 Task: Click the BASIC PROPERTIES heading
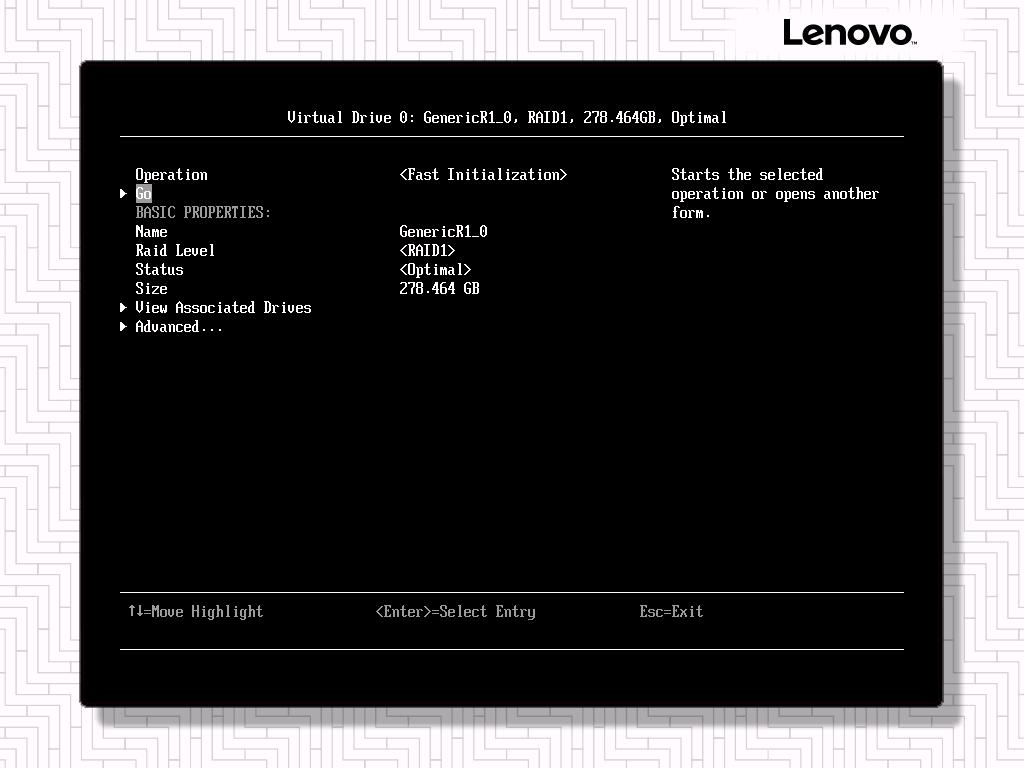click(x=203, y=213)
